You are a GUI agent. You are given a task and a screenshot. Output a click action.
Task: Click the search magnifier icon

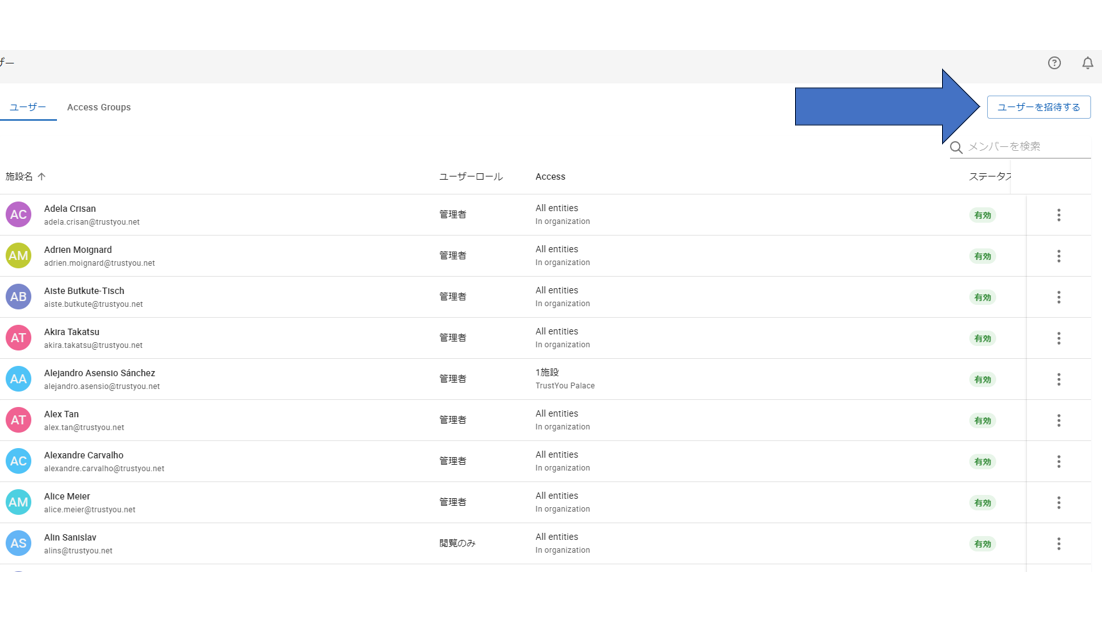[956, 147]
